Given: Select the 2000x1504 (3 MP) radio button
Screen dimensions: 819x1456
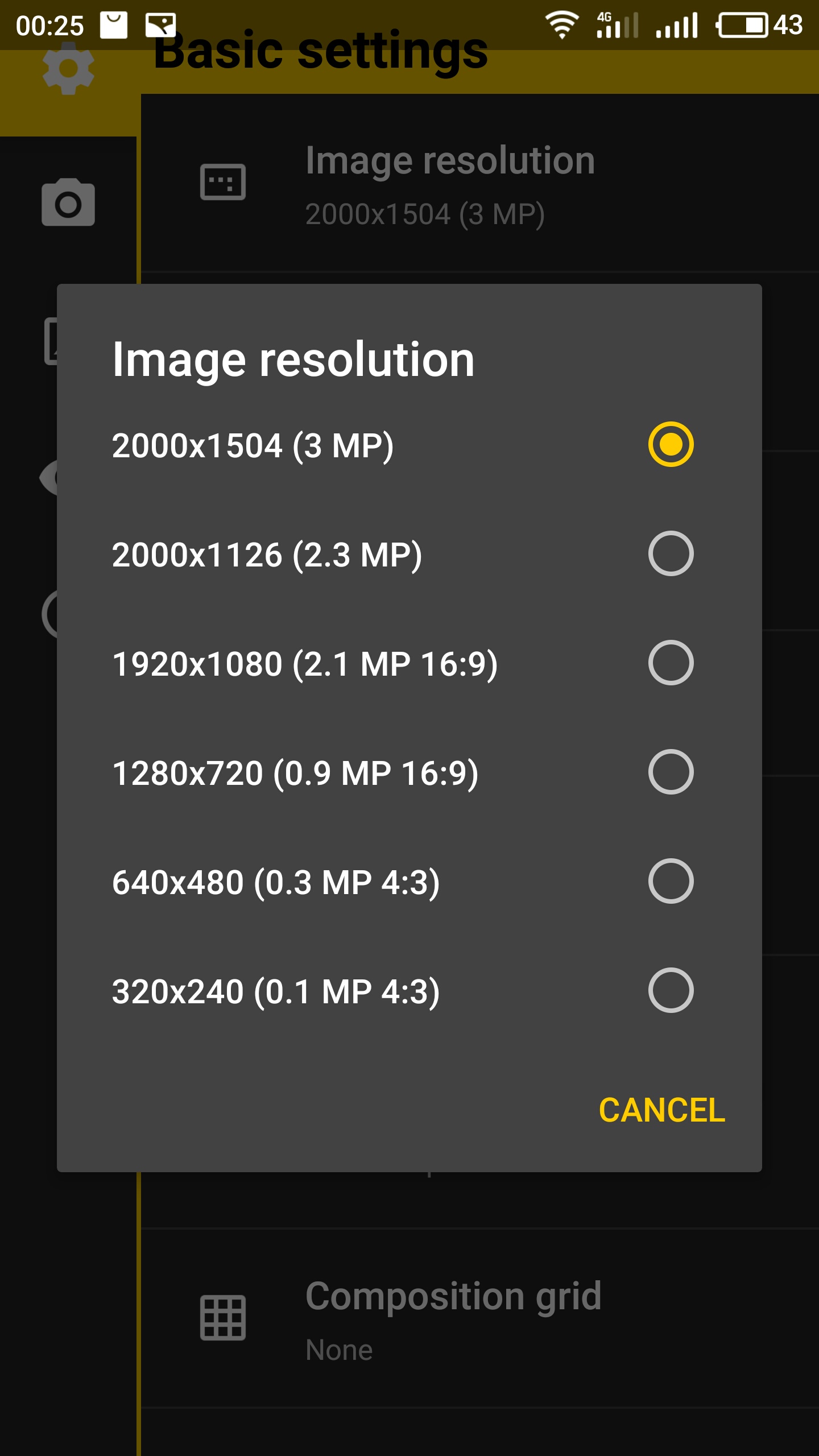Looking at the screenshot, I should coord(671,444).
